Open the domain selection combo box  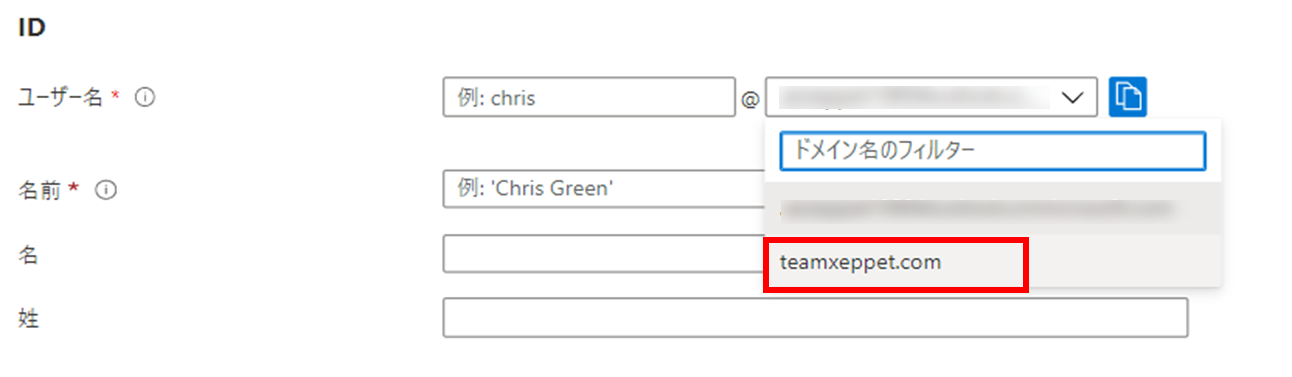(932, 97)
